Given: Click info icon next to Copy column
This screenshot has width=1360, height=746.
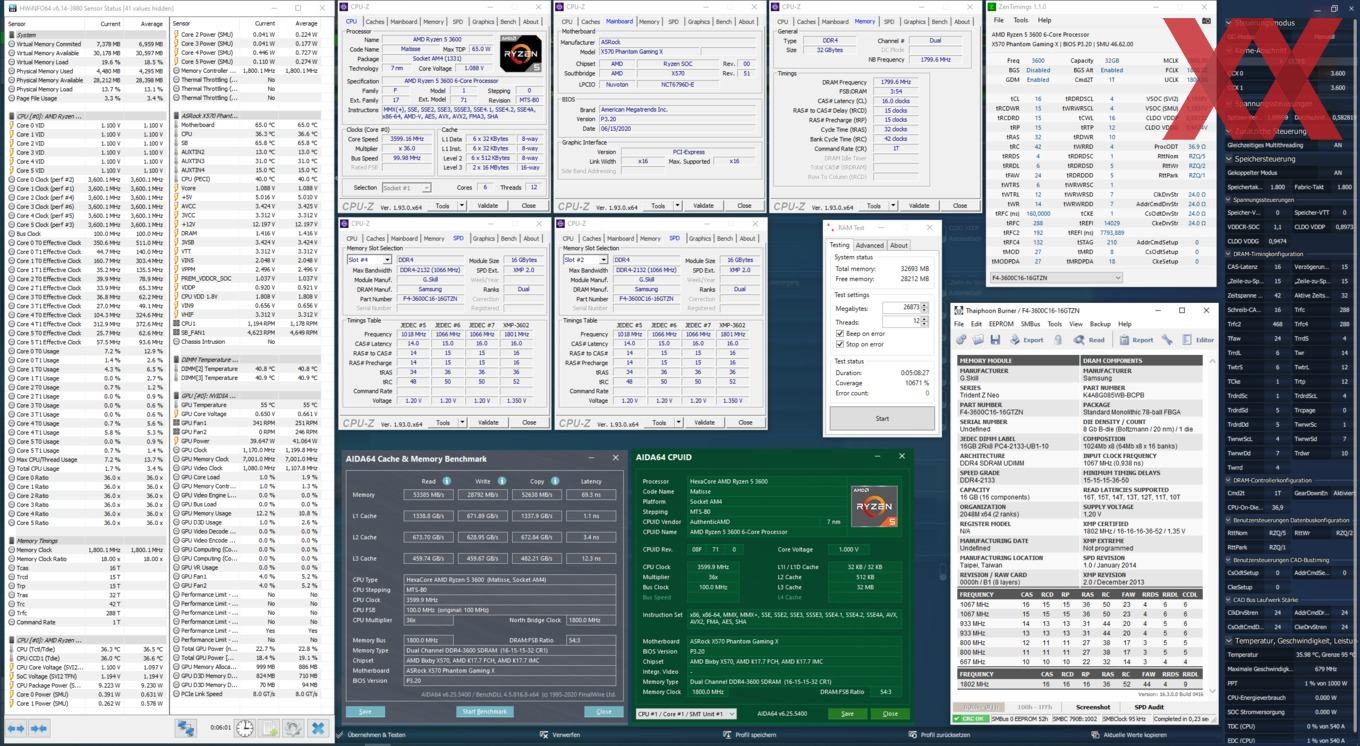Looking at the screenshot, I should point(555,481).
